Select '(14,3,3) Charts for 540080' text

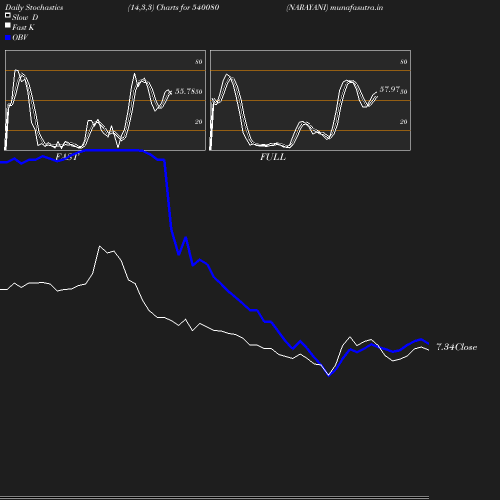coord(173,8)
